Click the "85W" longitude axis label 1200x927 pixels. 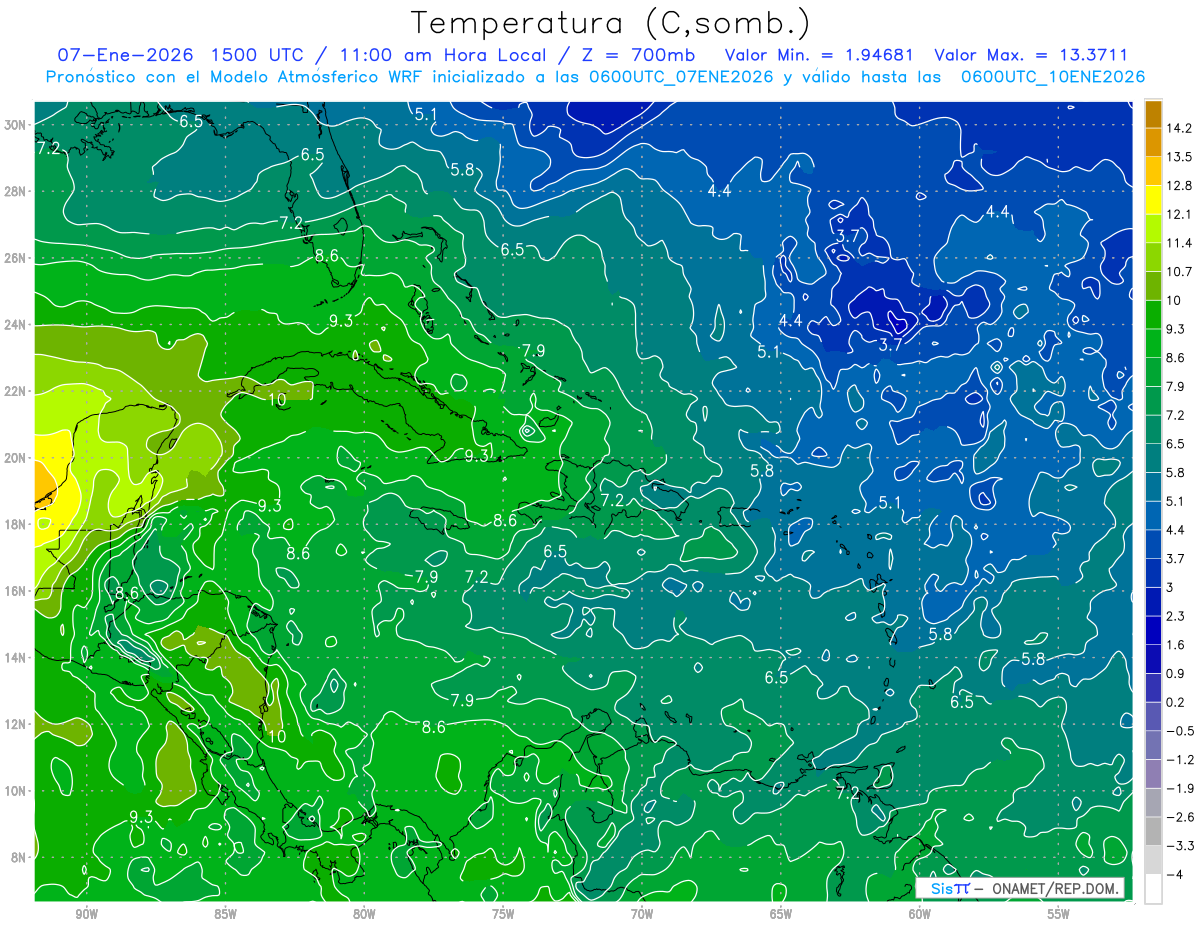pyautogui.click(x=225, y=914)
